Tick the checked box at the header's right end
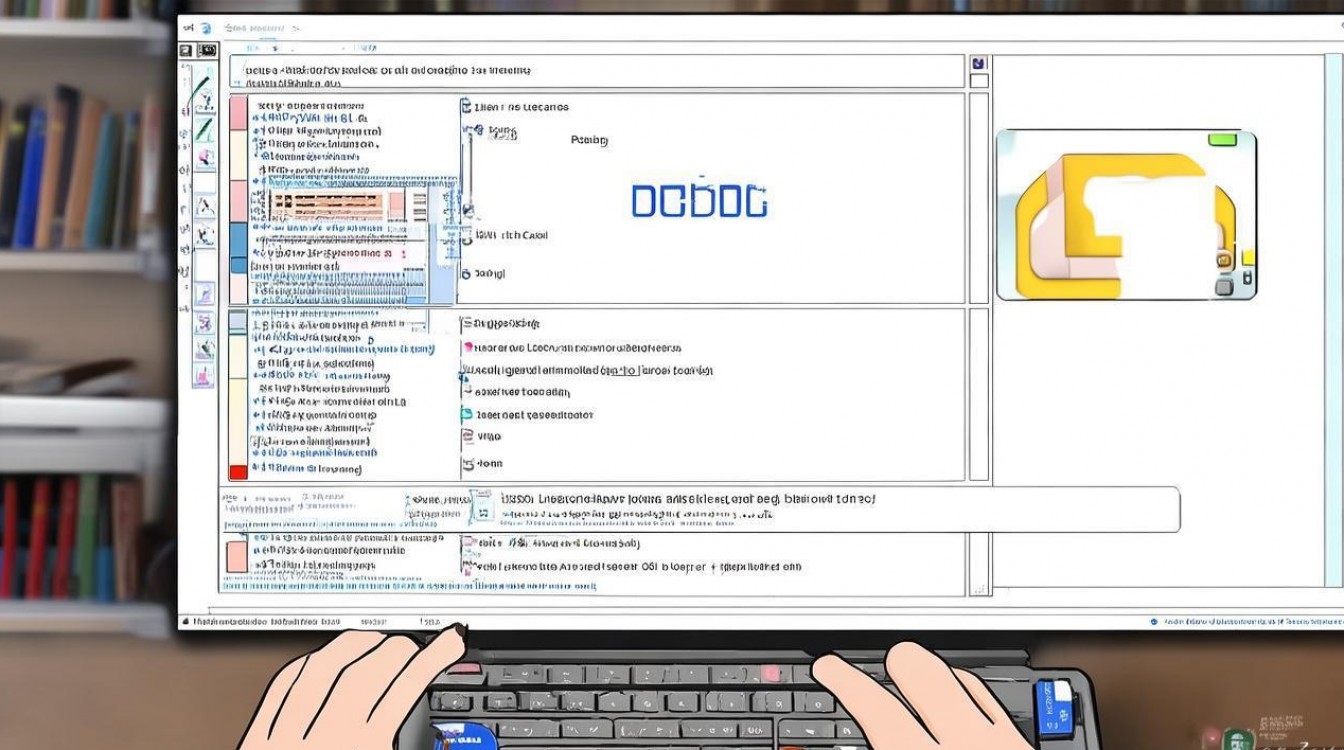1344x750 pixels. pos(978,63)
